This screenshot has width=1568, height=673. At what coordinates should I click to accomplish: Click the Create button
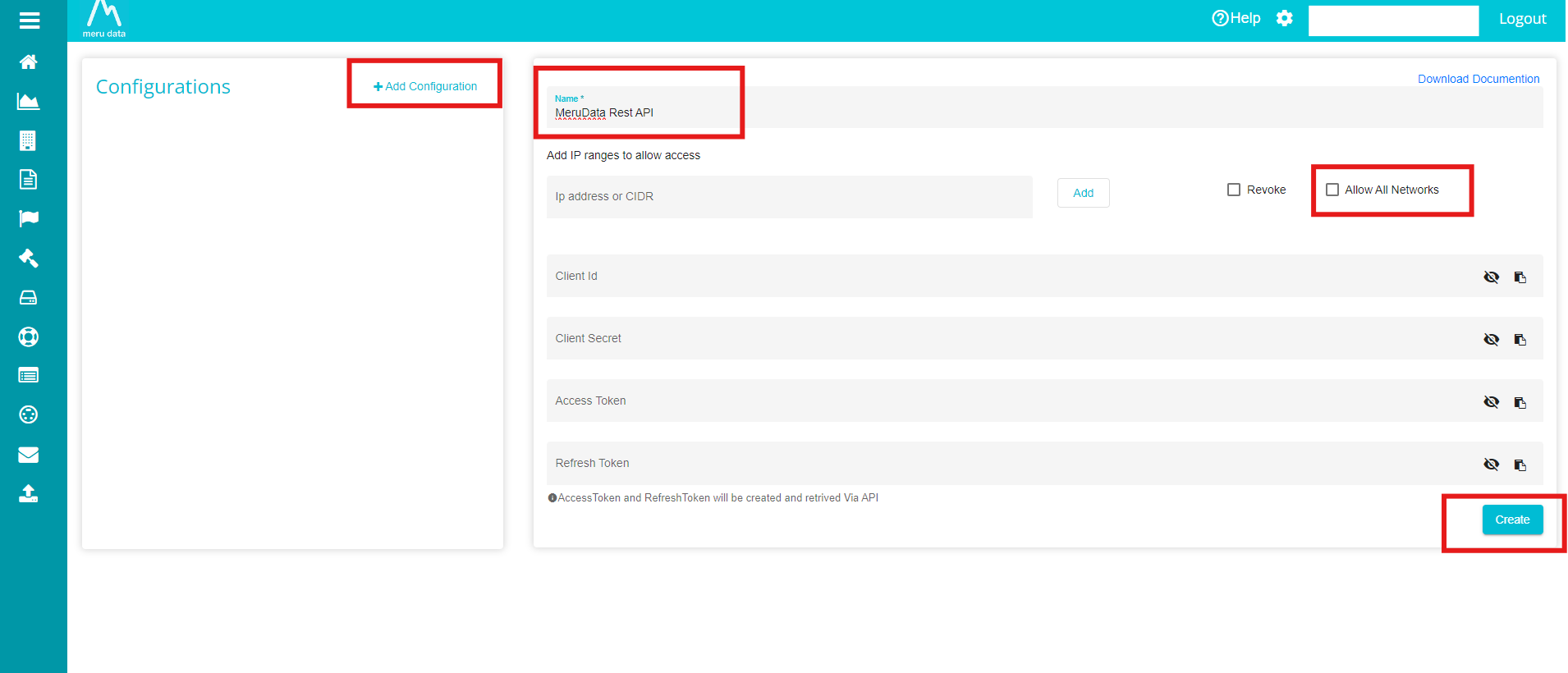[x=1512, y=520]
